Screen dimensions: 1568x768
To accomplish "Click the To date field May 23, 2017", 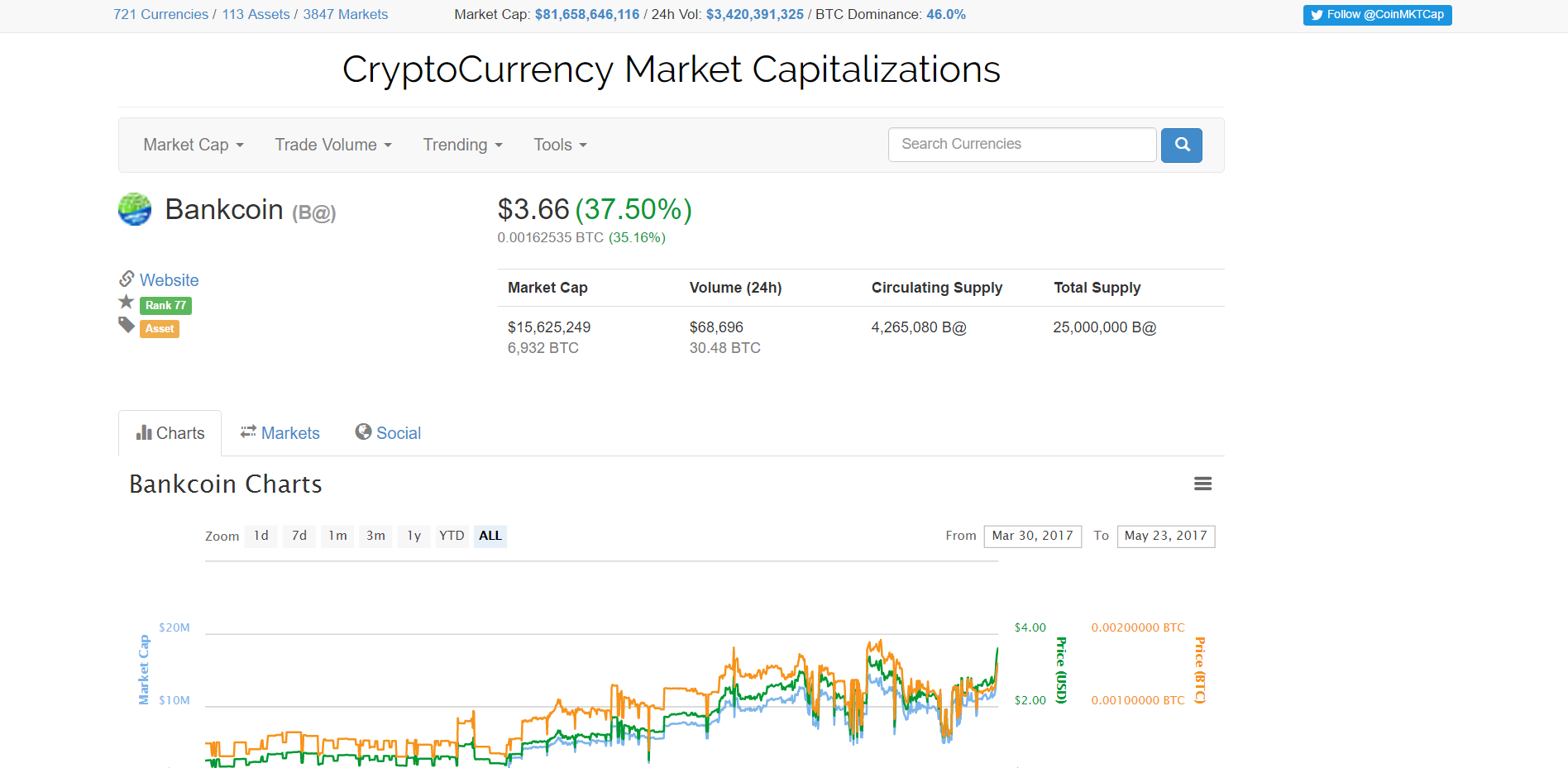I will point(1165,536).
